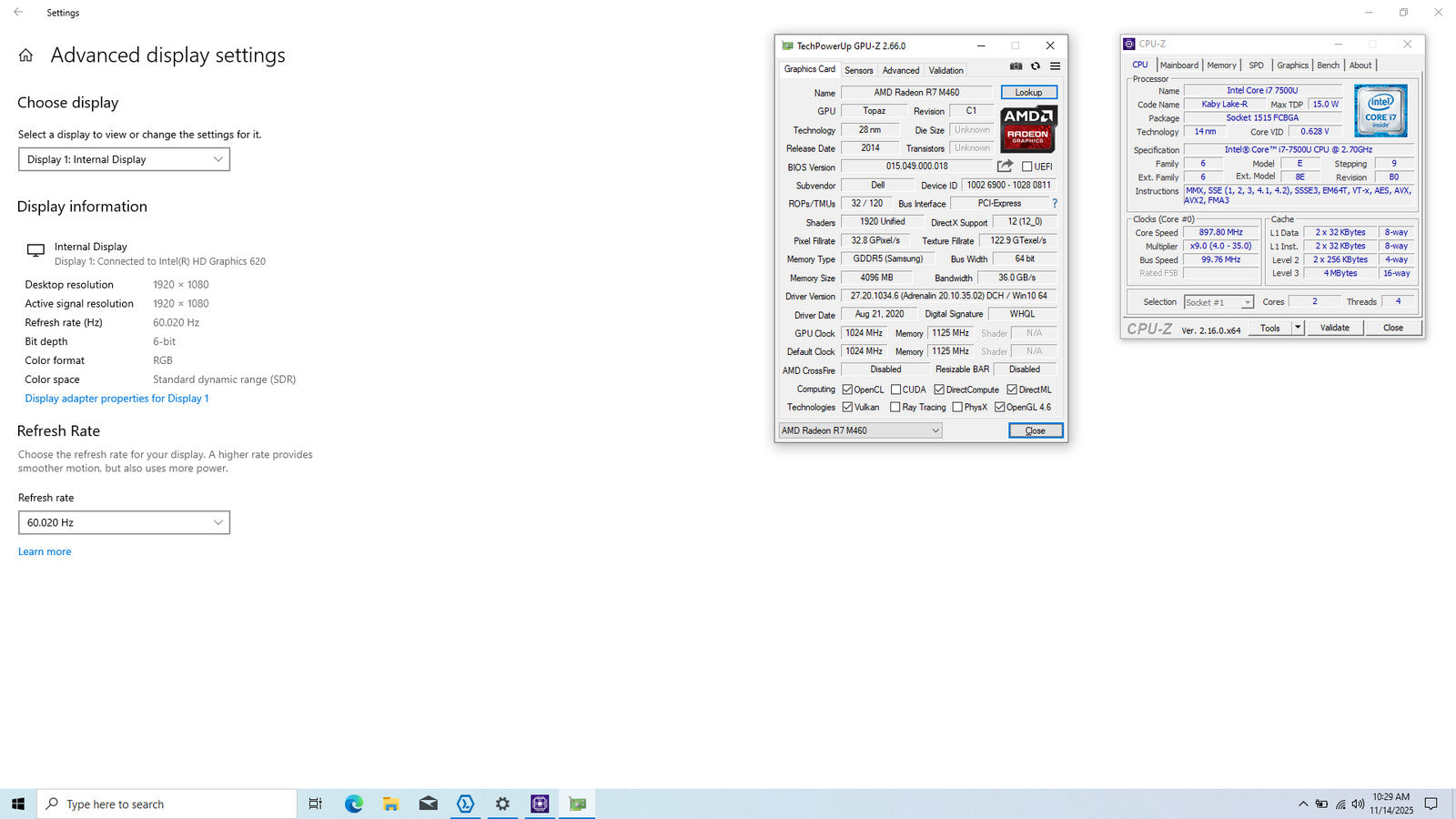Toggle the DirectCompute checkbox

(x=939, y=389)
